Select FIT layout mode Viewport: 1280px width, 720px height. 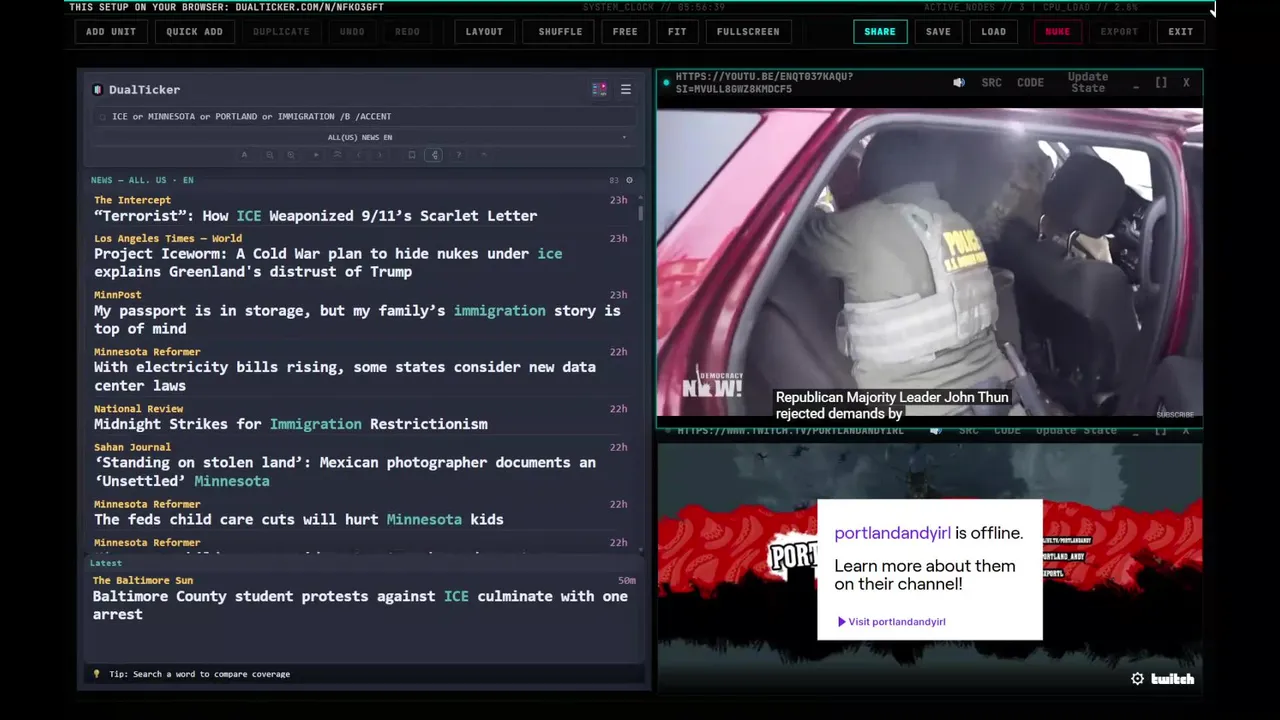point(677,31)
